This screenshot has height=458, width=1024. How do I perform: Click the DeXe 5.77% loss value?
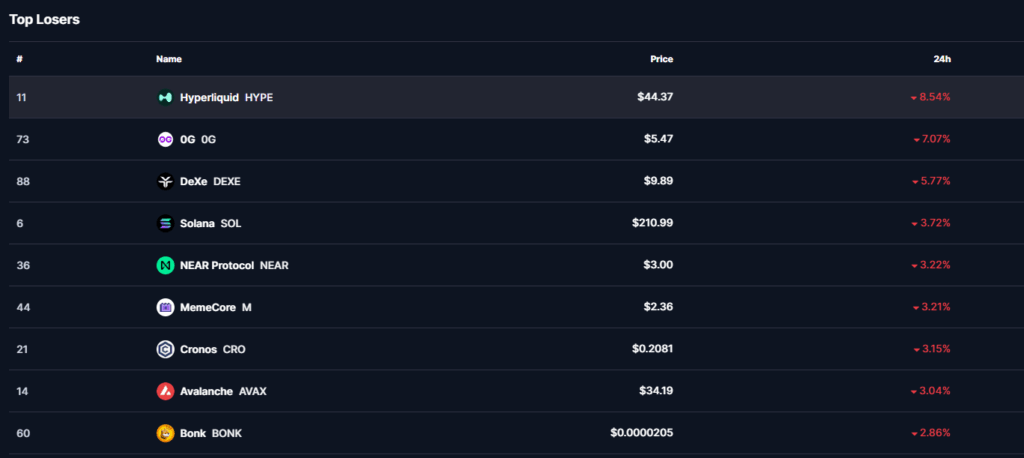pyautogui.click(x=931, y=181)
